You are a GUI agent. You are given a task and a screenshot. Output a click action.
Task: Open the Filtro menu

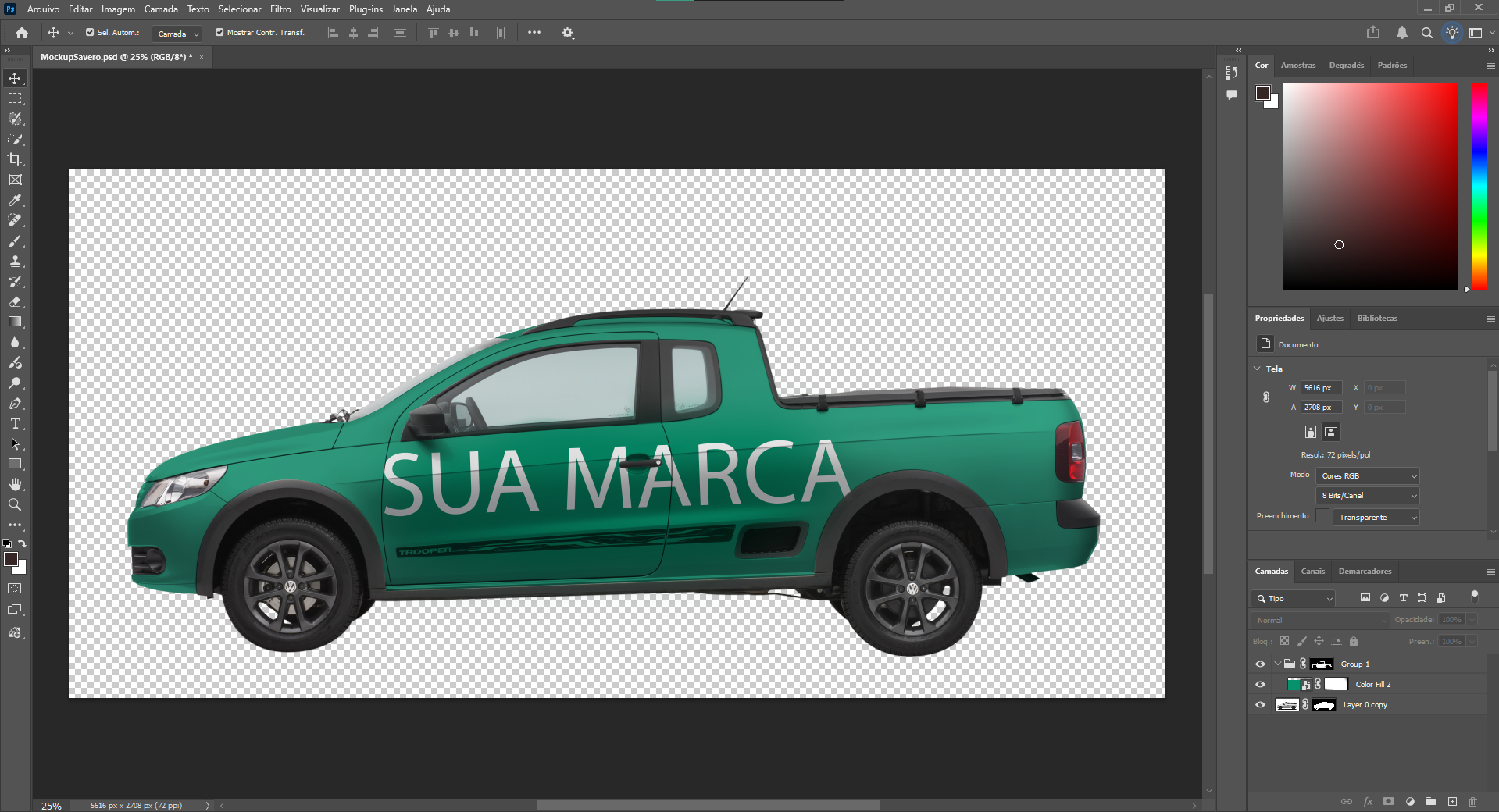[x=280, y=9]
